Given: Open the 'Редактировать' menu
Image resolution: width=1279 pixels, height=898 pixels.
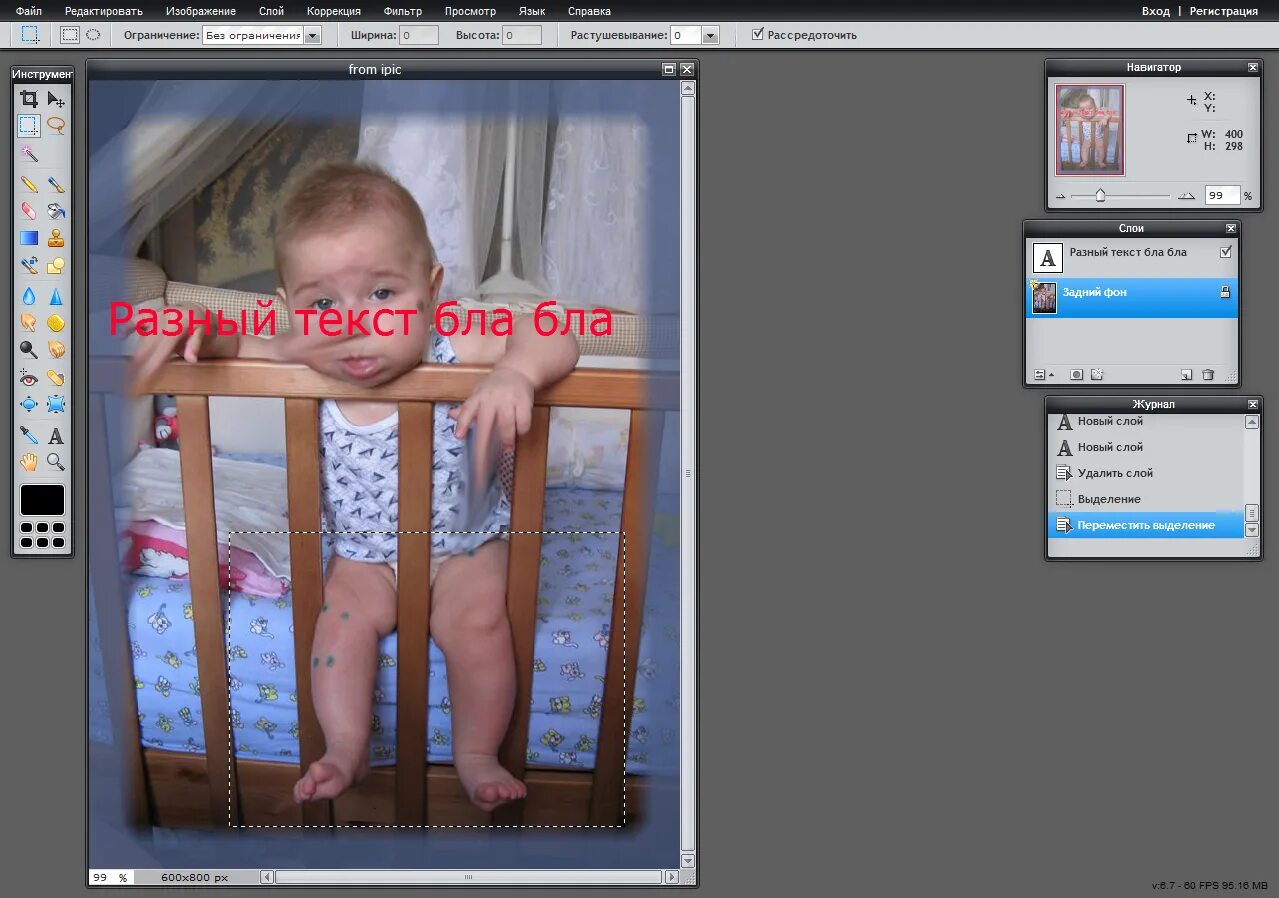Looking at the screenshot, I should 104,11.
